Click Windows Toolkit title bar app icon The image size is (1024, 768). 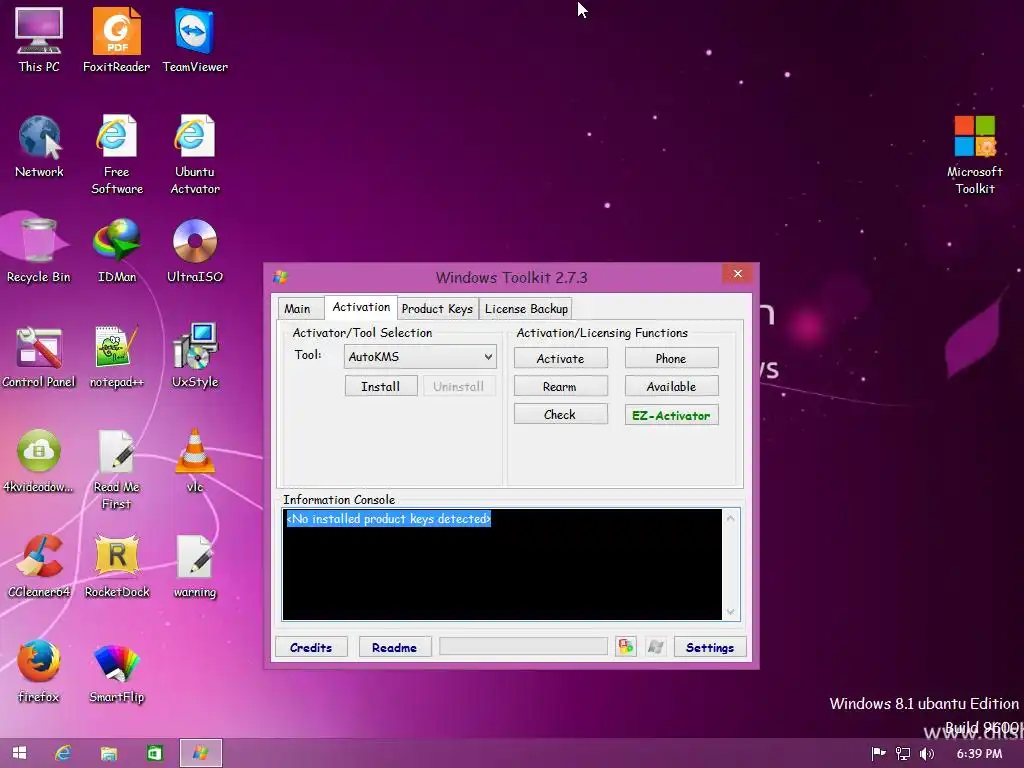coord(281,277)
